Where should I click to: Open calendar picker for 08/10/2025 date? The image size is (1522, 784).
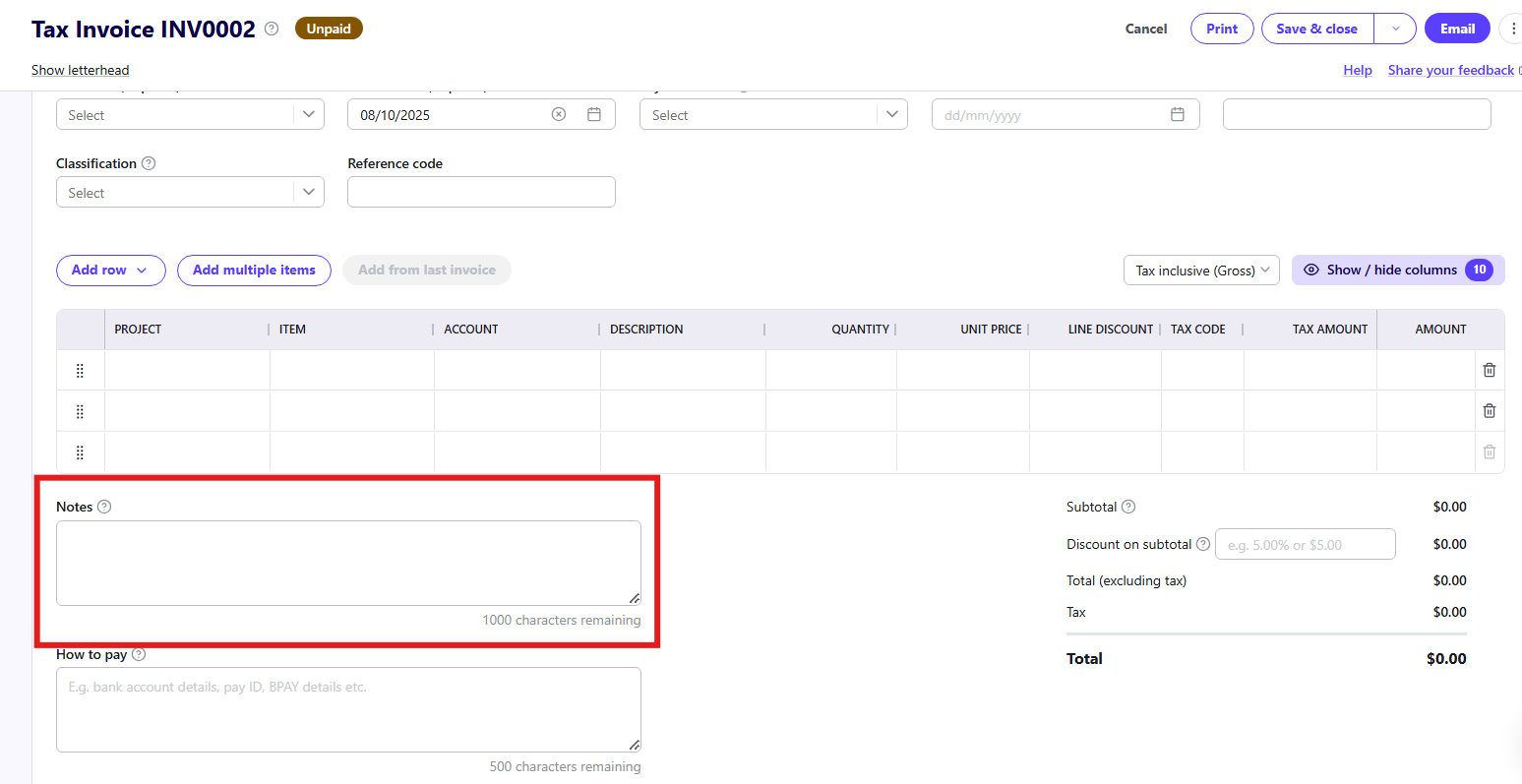[594, 114]
